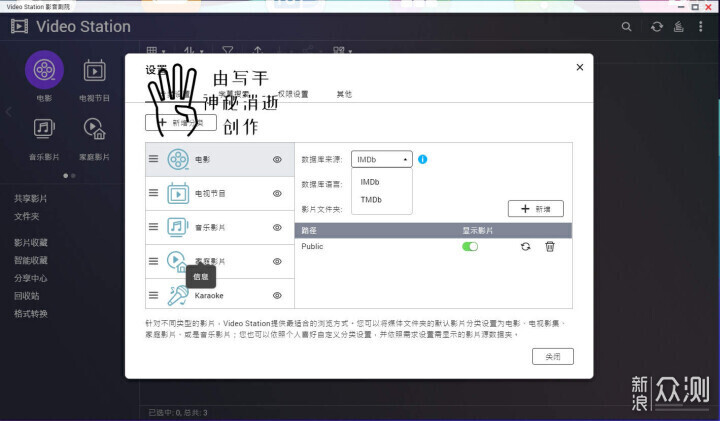Click the drag handle of the 家庭影片 row
The image size is (720, 421).
click(x=153, y=261)
